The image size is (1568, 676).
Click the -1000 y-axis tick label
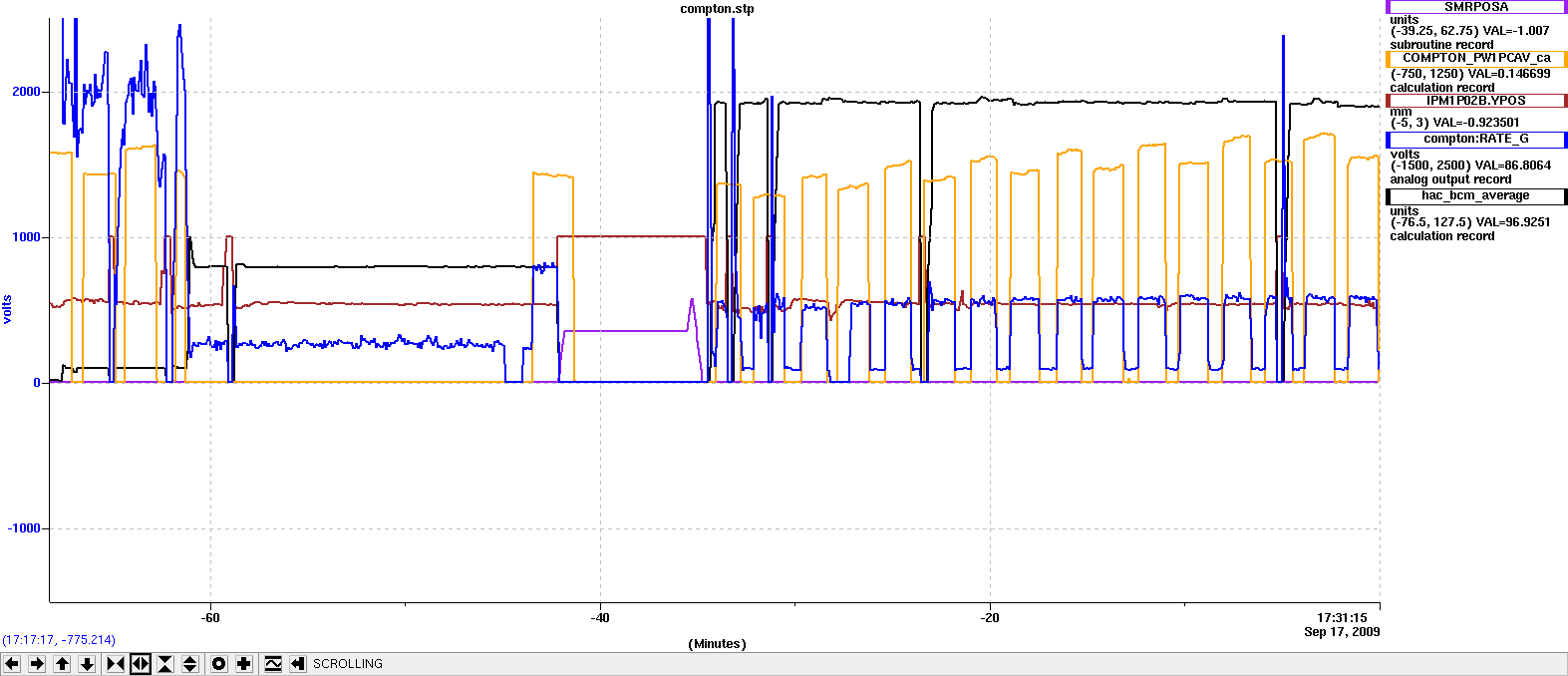tap(24, 528)
